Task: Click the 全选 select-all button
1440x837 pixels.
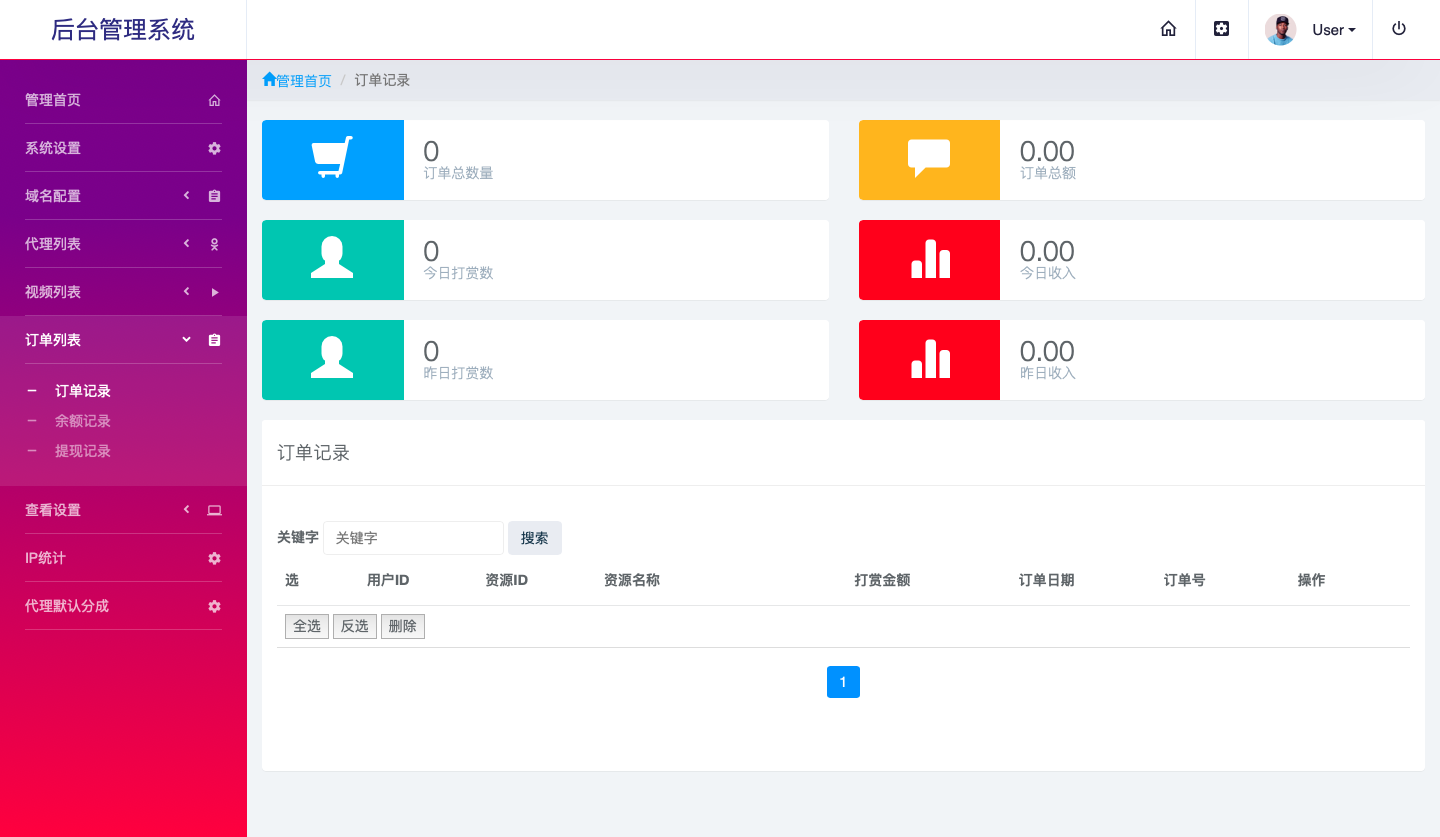Action: point(307,626)
